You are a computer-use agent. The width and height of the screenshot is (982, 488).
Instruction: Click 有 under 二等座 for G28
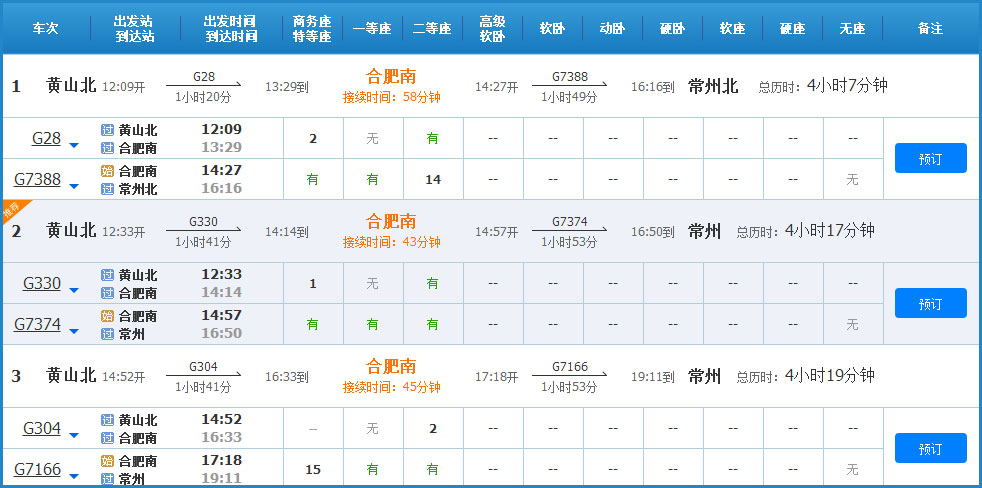[x=433, y=138]
